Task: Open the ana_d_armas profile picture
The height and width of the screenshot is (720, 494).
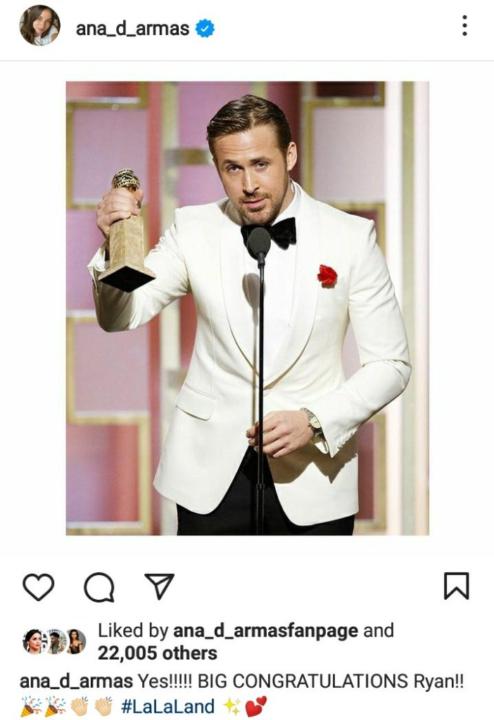Action: [40, 26]
